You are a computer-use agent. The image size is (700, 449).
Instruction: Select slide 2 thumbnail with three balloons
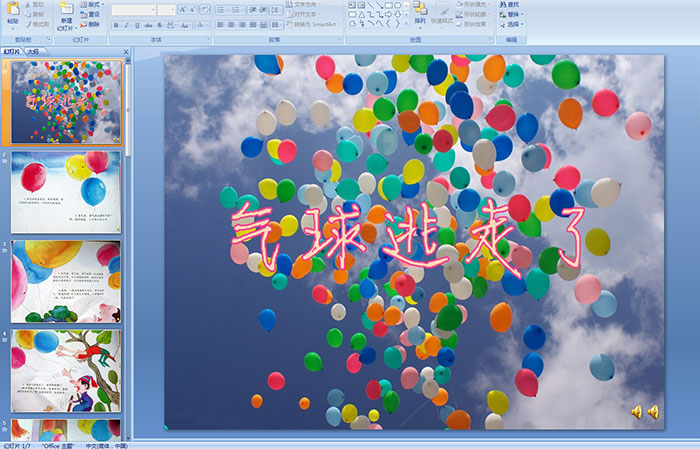point(66,192)
